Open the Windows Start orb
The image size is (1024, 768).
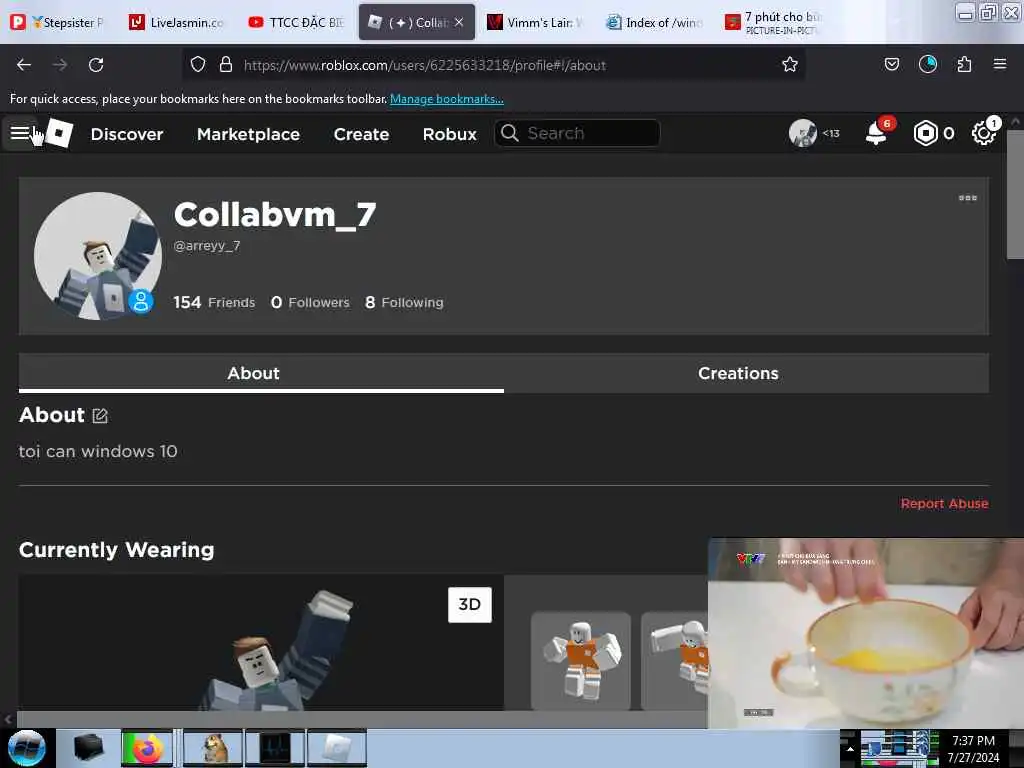[x=26, y=748]
